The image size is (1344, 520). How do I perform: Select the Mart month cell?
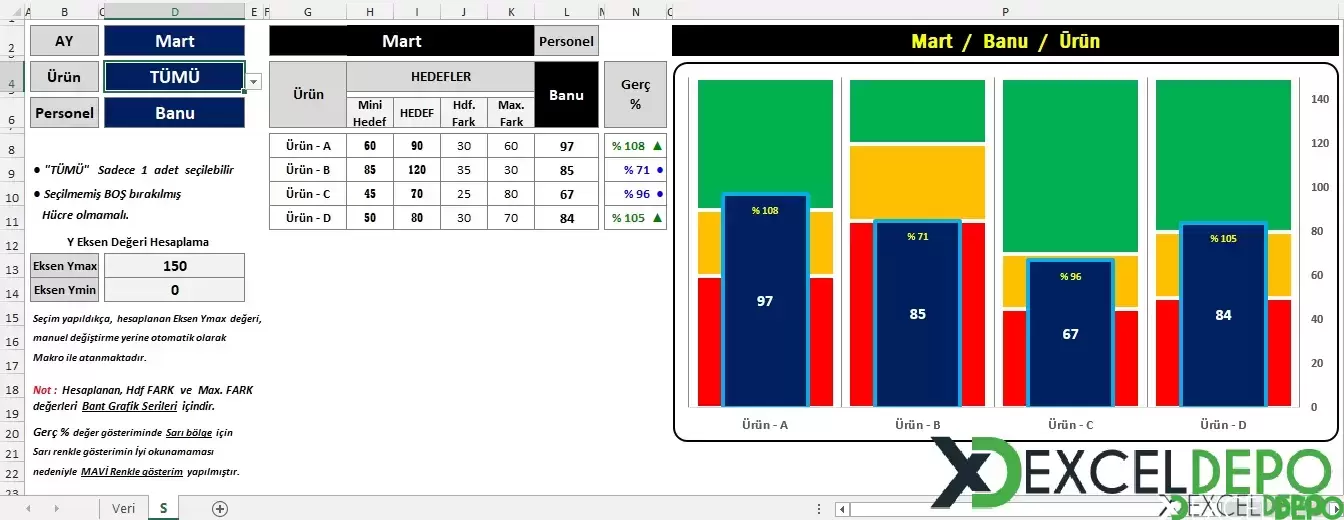(x=174, y=41)
